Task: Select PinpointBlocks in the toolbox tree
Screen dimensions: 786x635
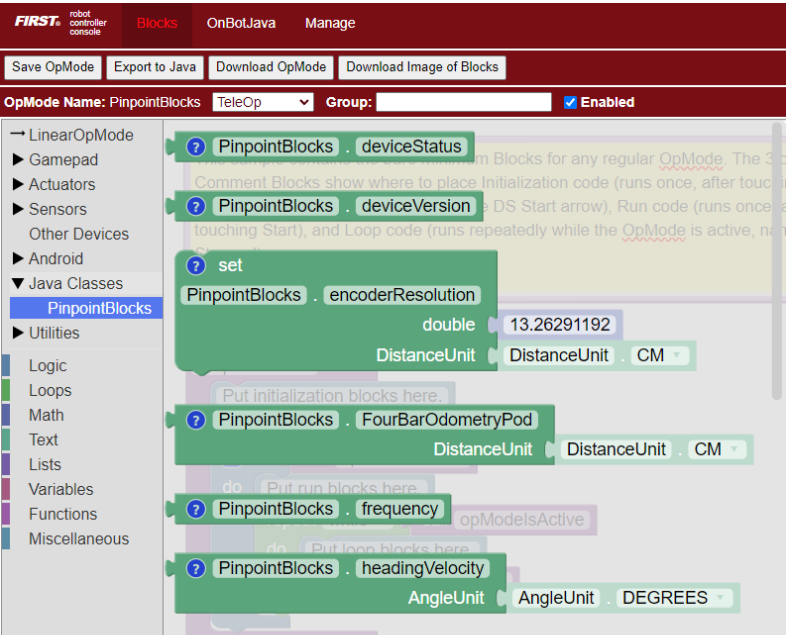Action: tap(99, 308)
